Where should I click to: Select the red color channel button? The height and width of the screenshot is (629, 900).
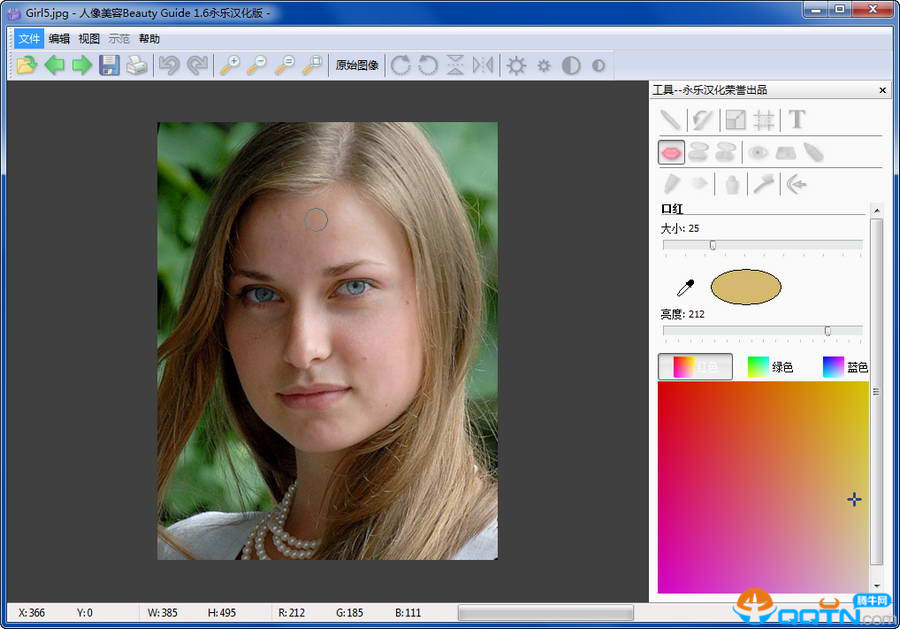click(x=695, y=367)
